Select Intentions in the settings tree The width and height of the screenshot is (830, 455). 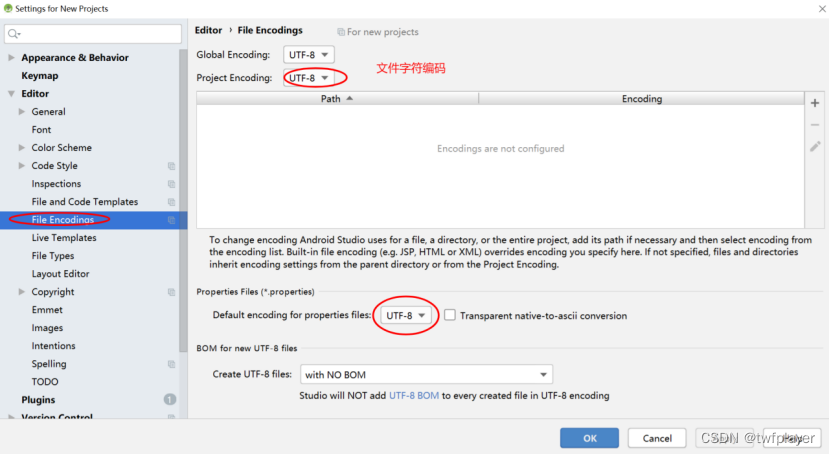[53, 345]
